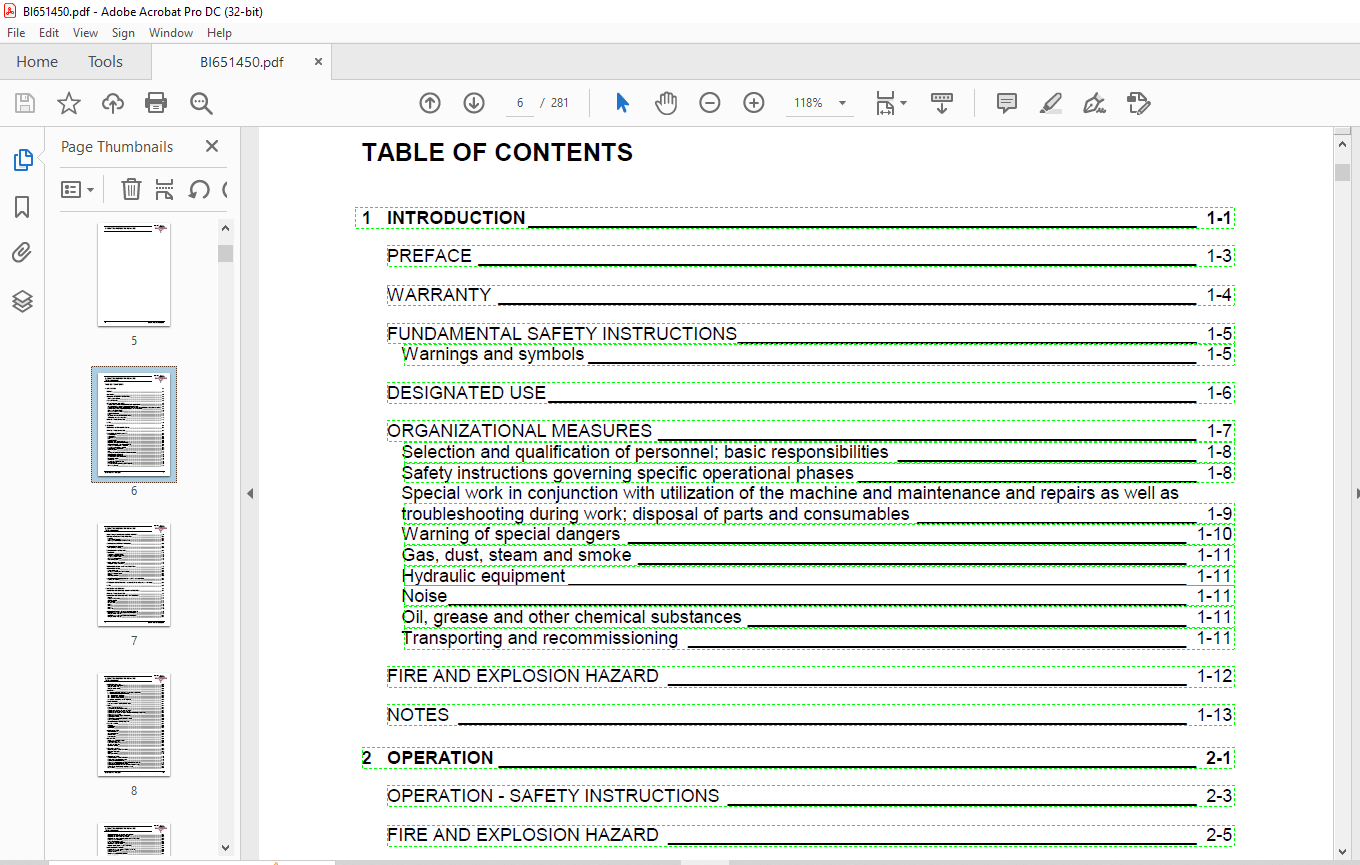Collapse the navigation pane with the left arrow
This screenshot has height=865, width=1360.
pyautogui.click(x=250, y=493)
